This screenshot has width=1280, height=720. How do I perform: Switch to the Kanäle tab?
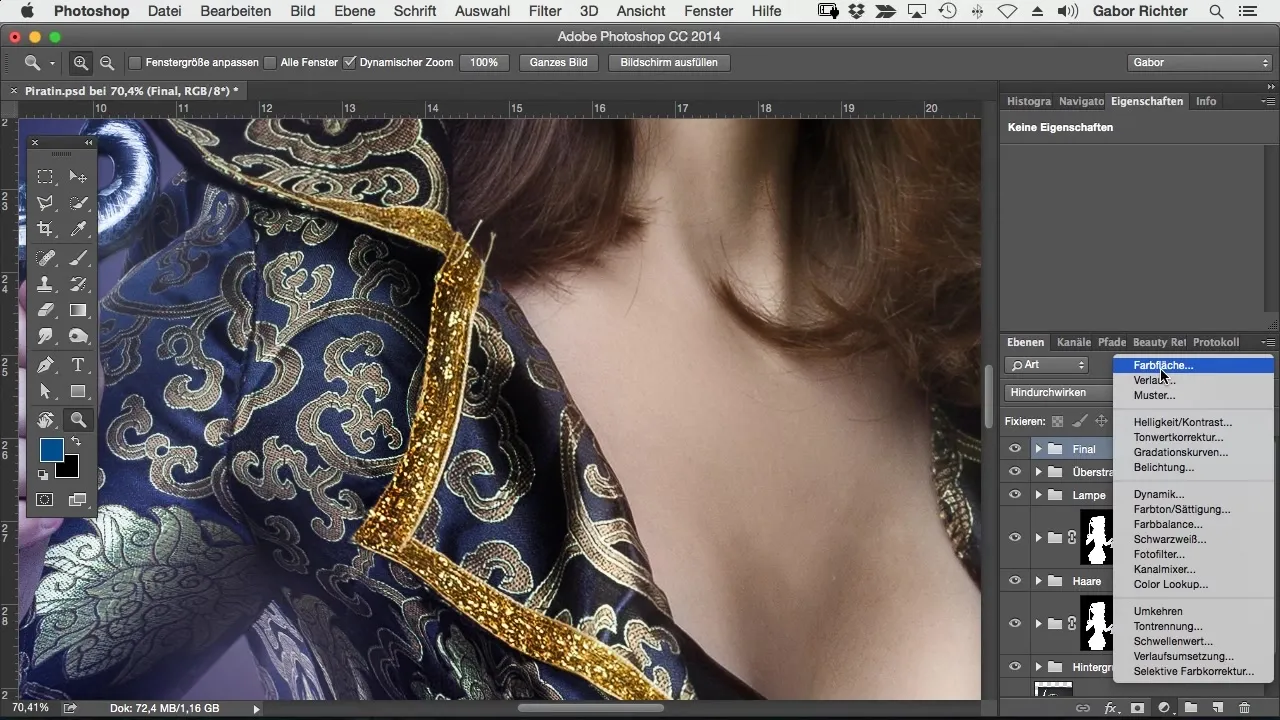click(1073, 342)
